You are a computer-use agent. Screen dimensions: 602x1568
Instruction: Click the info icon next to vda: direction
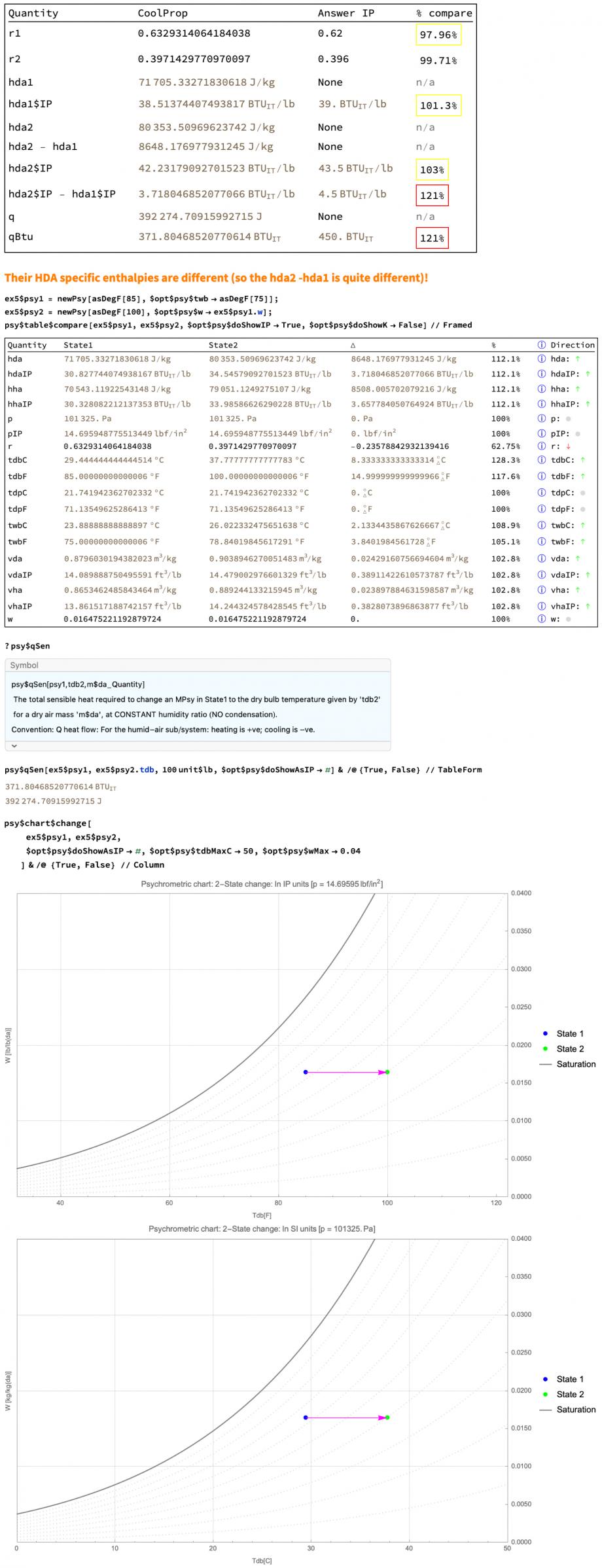[541, 559]
